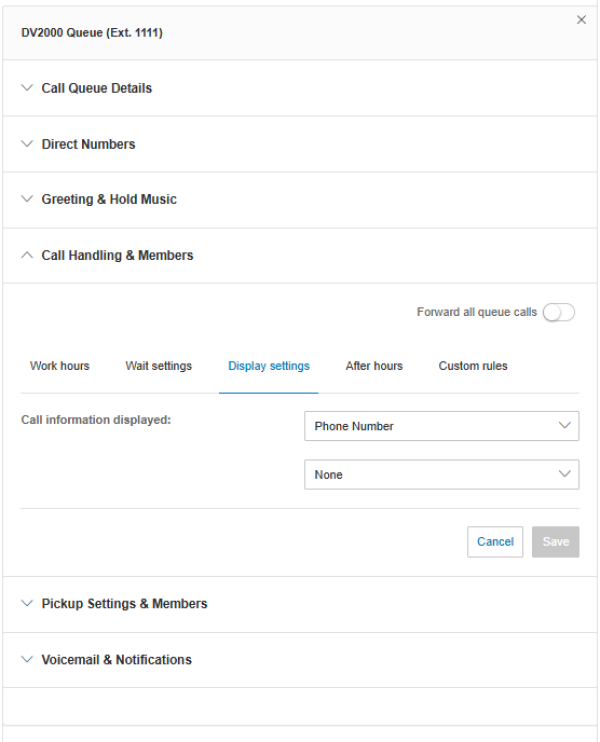
Task: Close the DV2000 Queue panel
Action: point(581,20)
